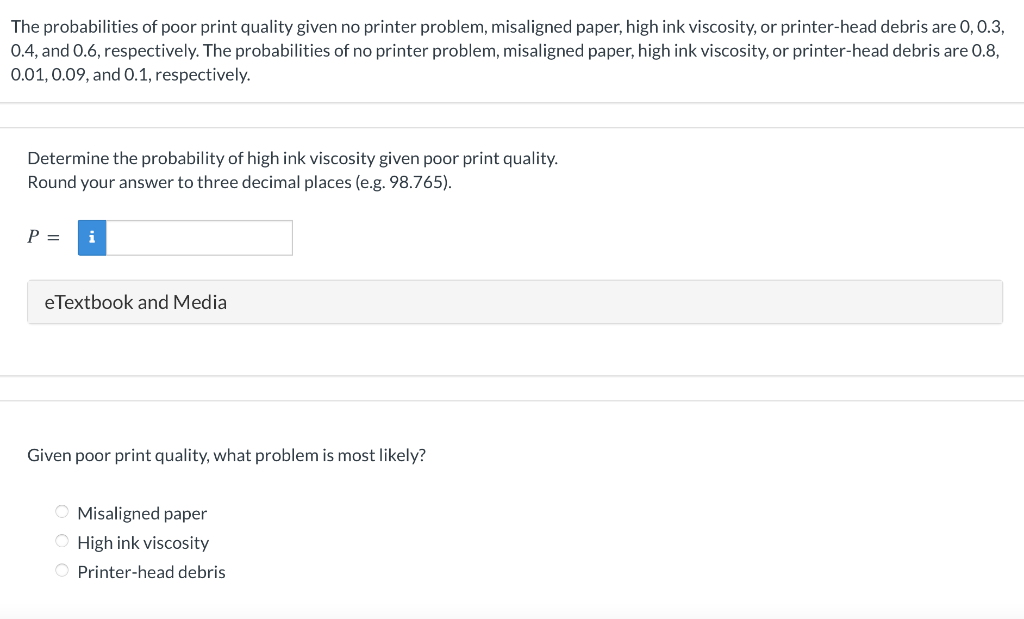This screenshot has height=619, width=1024.
Task: Click the circle next to Misaligned paper
Action: 62,511
